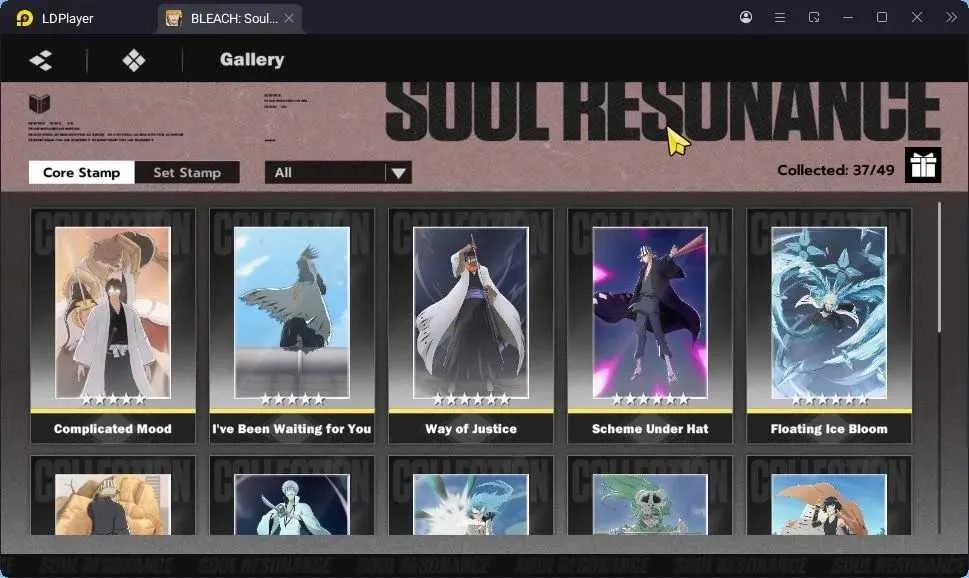Open the Complicated Mood stamp card
Screen dimensions: 969x578
[113, 326]
